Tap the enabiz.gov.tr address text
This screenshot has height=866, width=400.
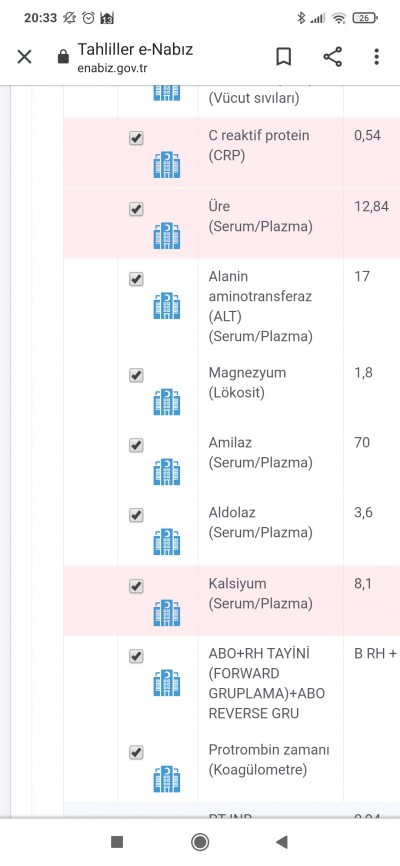(113, 69)
